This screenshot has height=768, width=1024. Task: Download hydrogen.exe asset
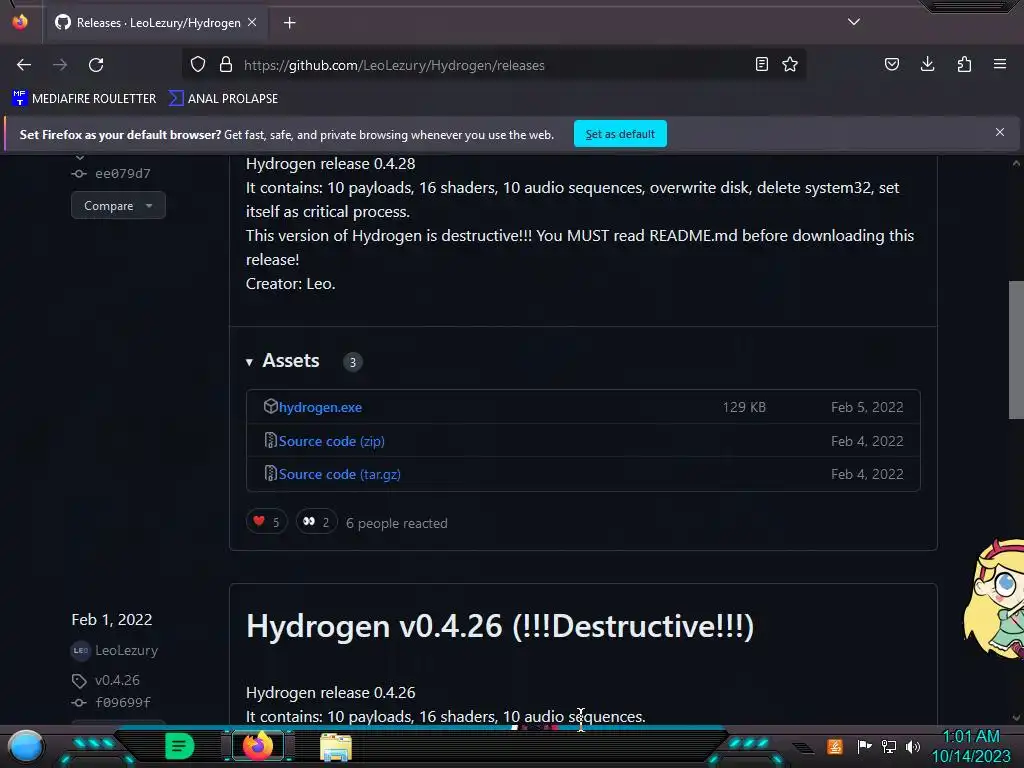click(x=320, y=407)
